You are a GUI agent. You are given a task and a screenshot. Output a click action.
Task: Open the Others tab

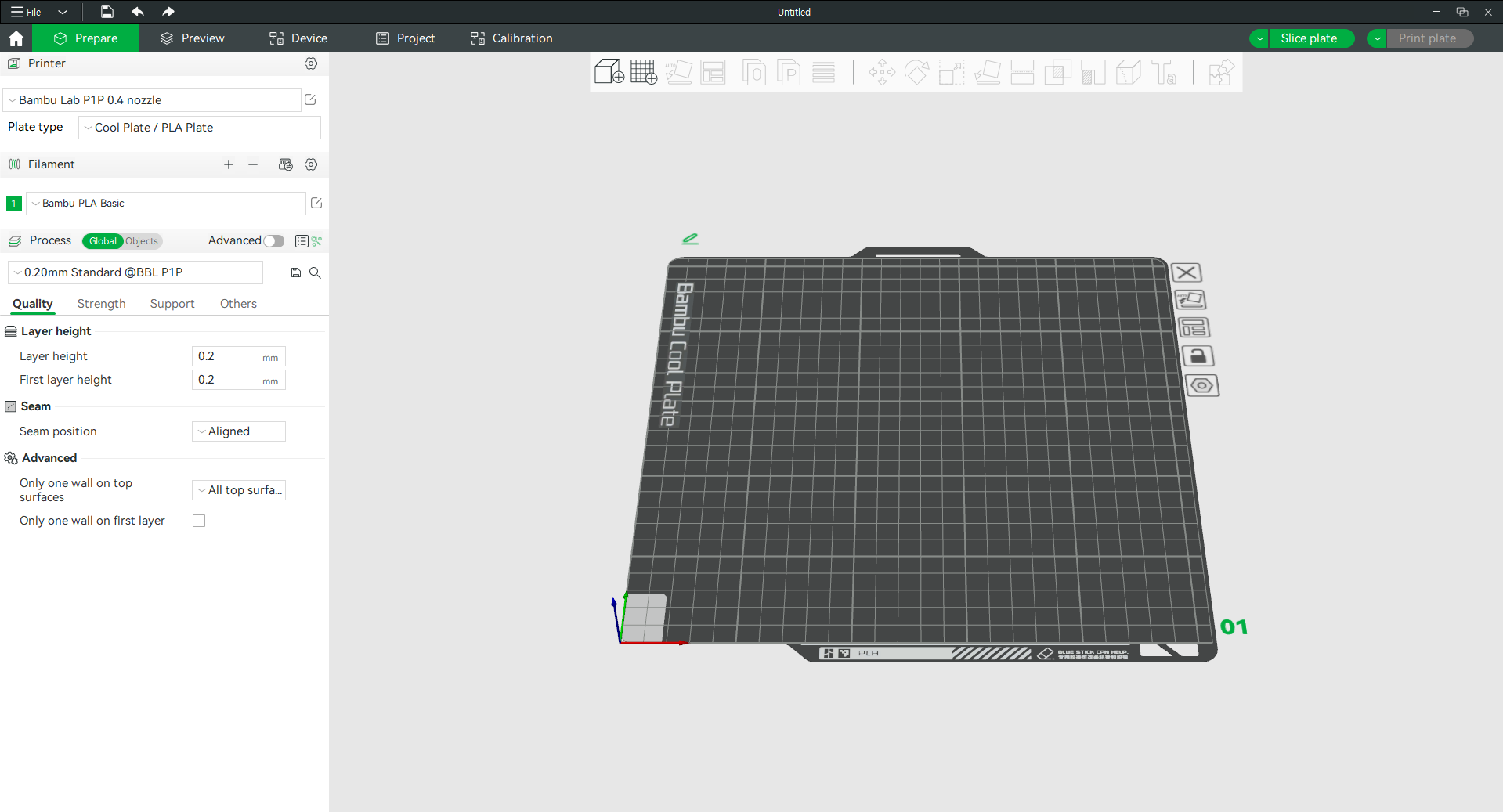click(238, 304)
